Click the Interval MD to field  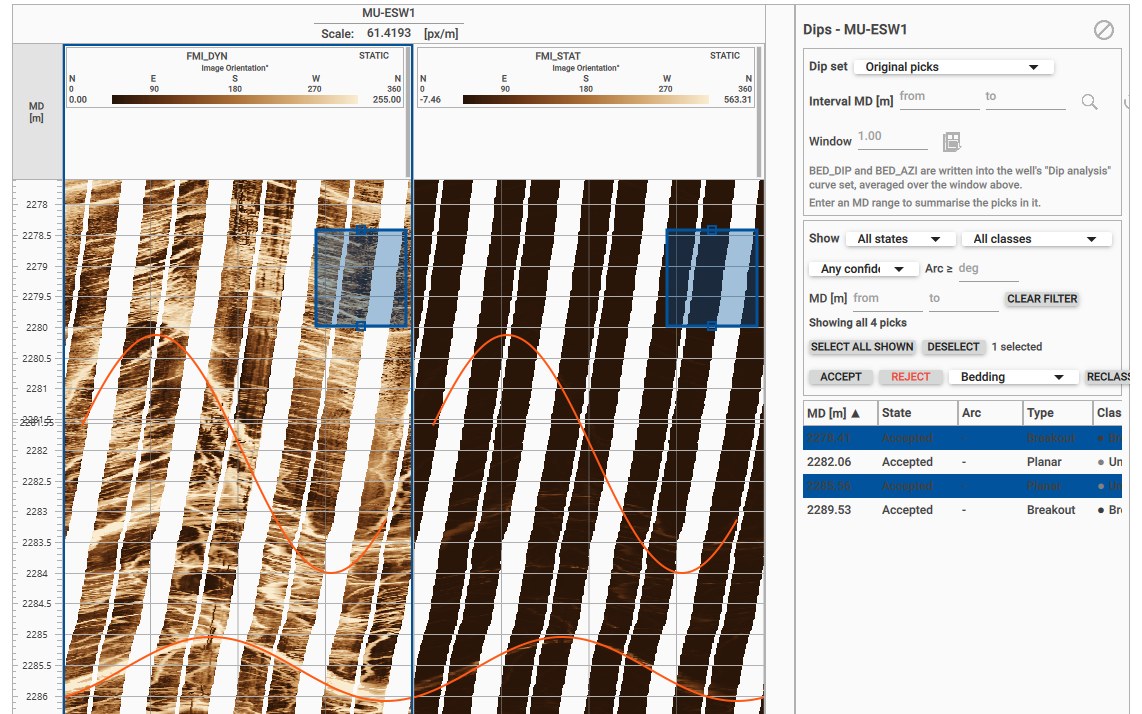1025,98
